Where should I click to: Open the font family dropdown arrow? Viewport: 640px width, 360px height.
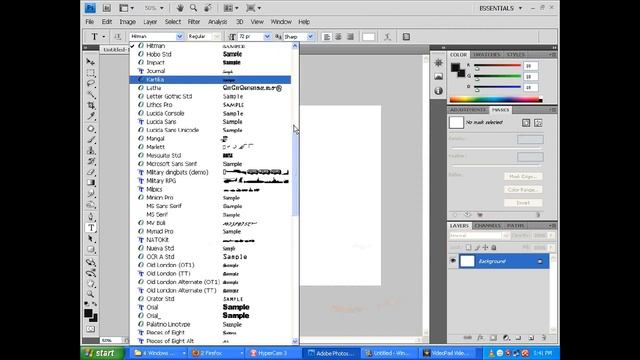click(x=179, y=36)
